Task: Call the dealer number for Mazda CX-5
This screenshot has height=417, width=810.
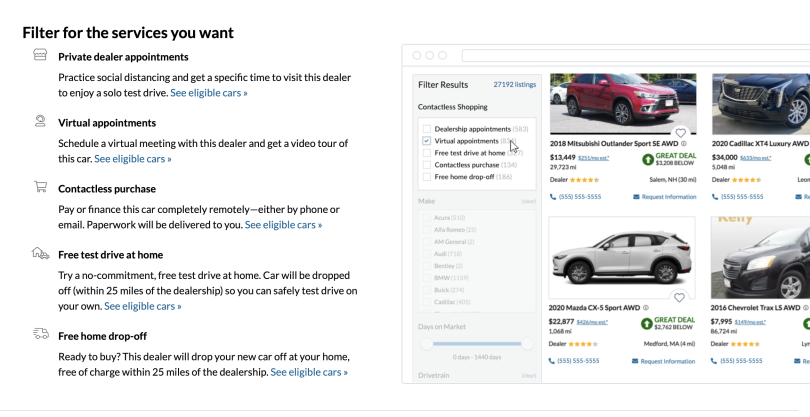Action: [x=576, y=361]
